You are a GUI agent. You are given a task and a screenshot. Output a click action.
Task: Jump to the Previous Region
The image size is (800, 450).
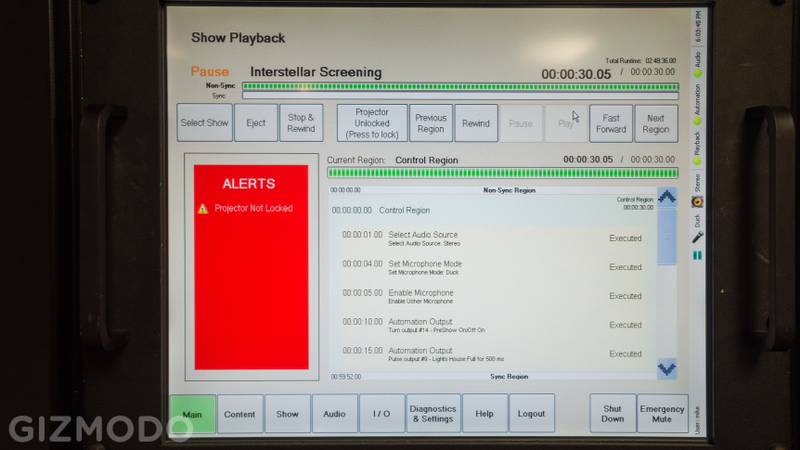pyautogui.click(x=431, y=123)
